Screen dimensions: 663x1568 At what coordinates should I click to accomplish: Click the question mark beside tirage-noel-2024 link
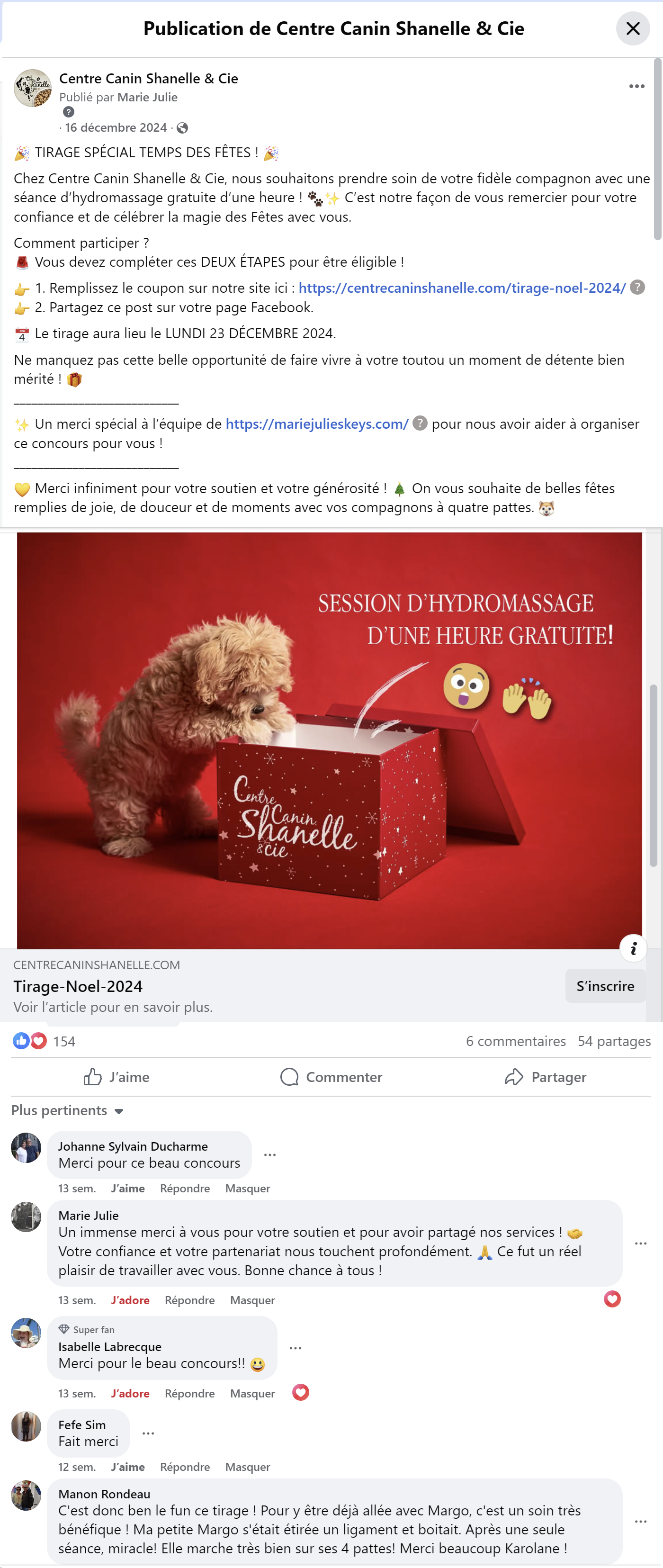point(637,287)
